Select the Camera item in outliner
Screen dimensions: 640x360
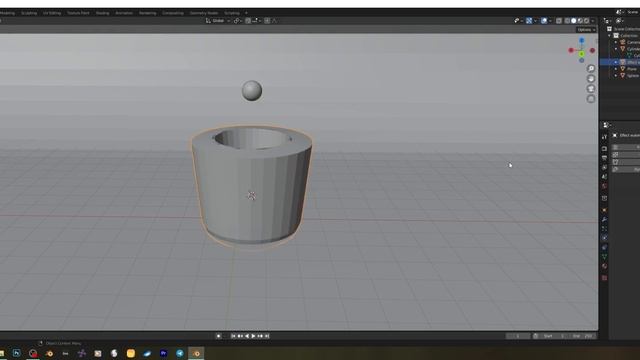[633, 42]
